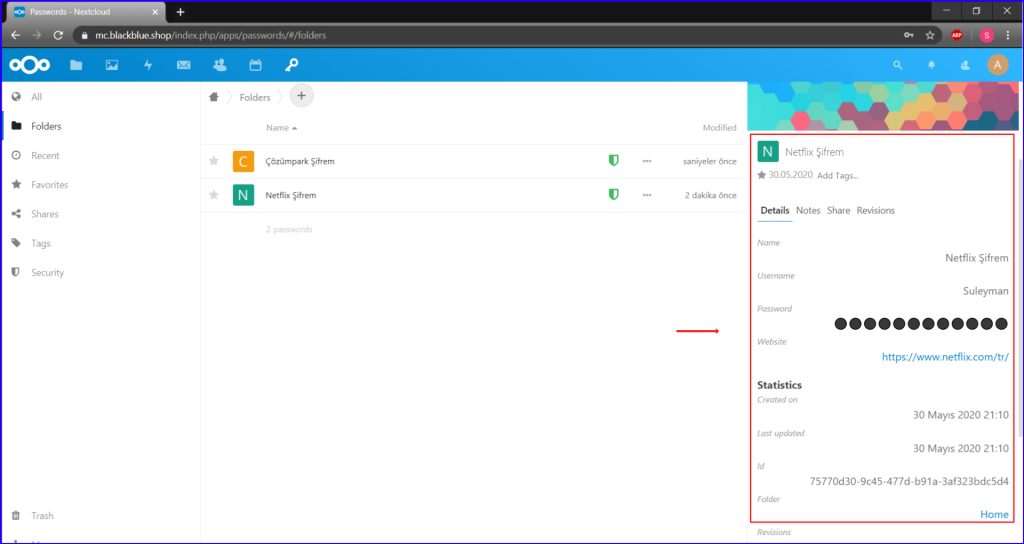
Task: Click the C icon of Çözümpark Şifrem
Action: (x=243, y=161)
